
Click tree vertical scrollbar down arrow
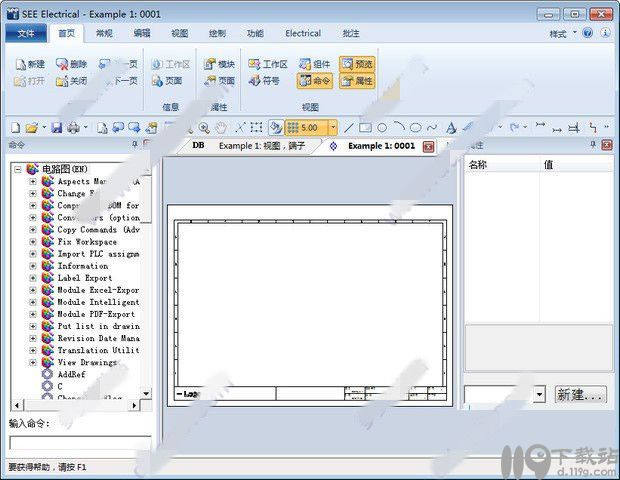146,394
